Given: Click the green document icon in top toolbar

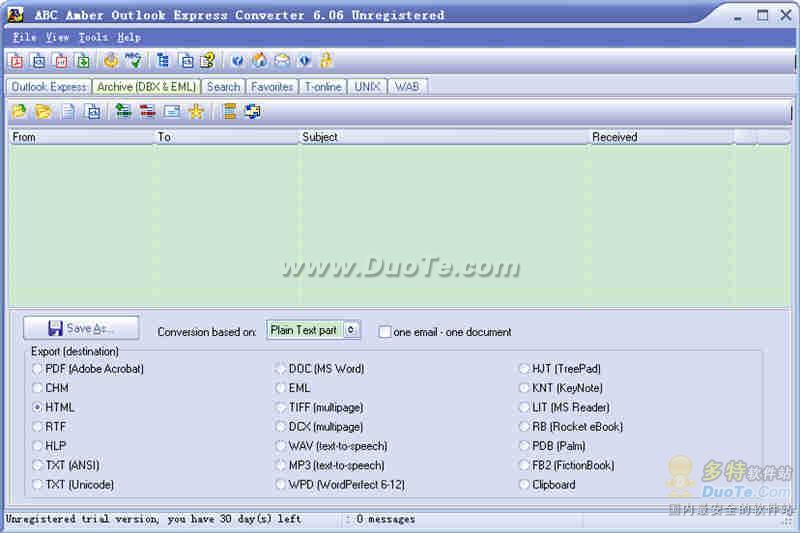Looking at the screenshot, I should coord(83,61).
